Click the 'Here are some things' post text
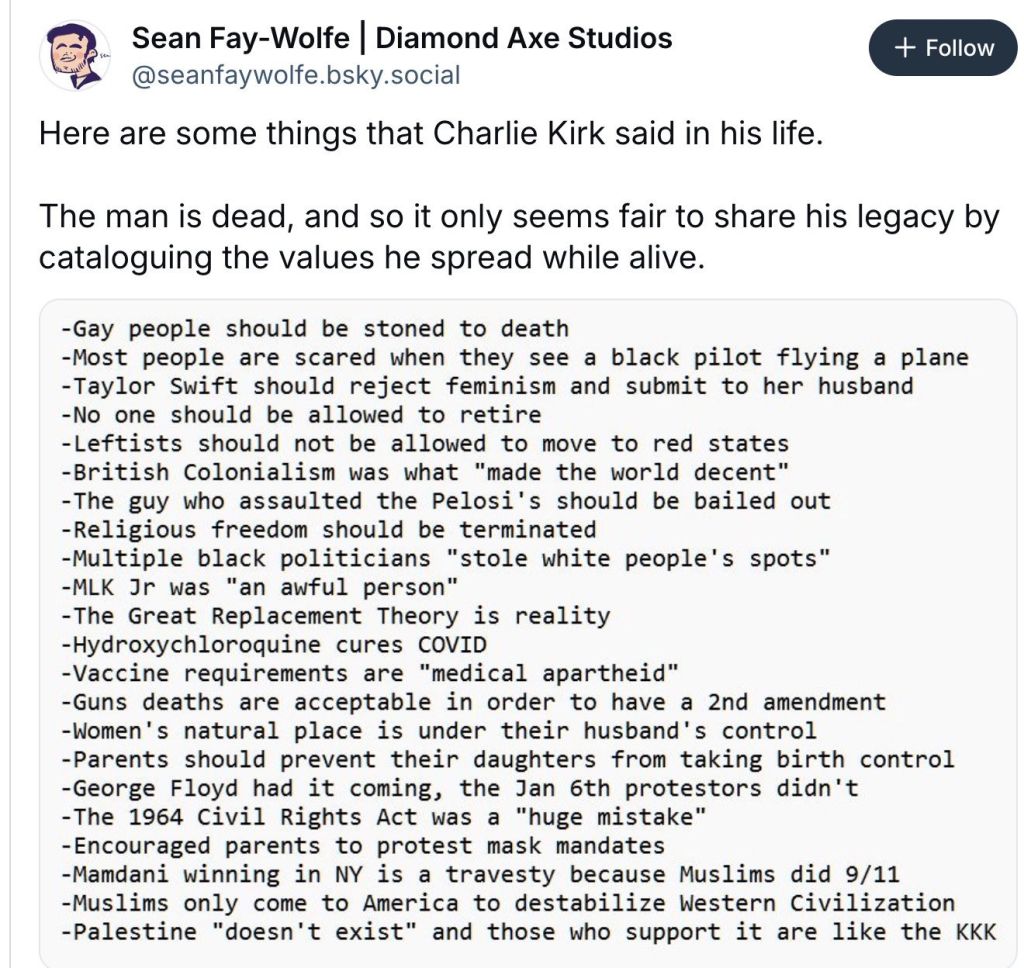Viewport: 1024px width, 968px height. (x=430, y=134)
